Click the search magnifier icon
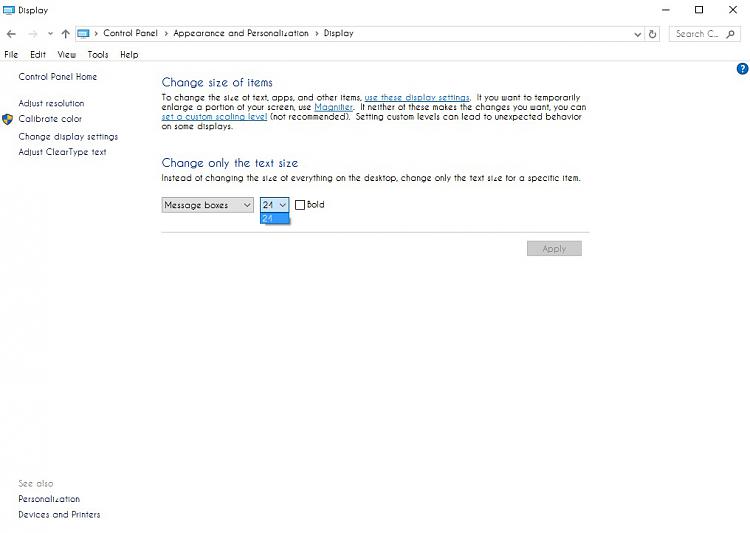Image resolution: width=750 pixels, height=533 pixels. tap(730, 34)
